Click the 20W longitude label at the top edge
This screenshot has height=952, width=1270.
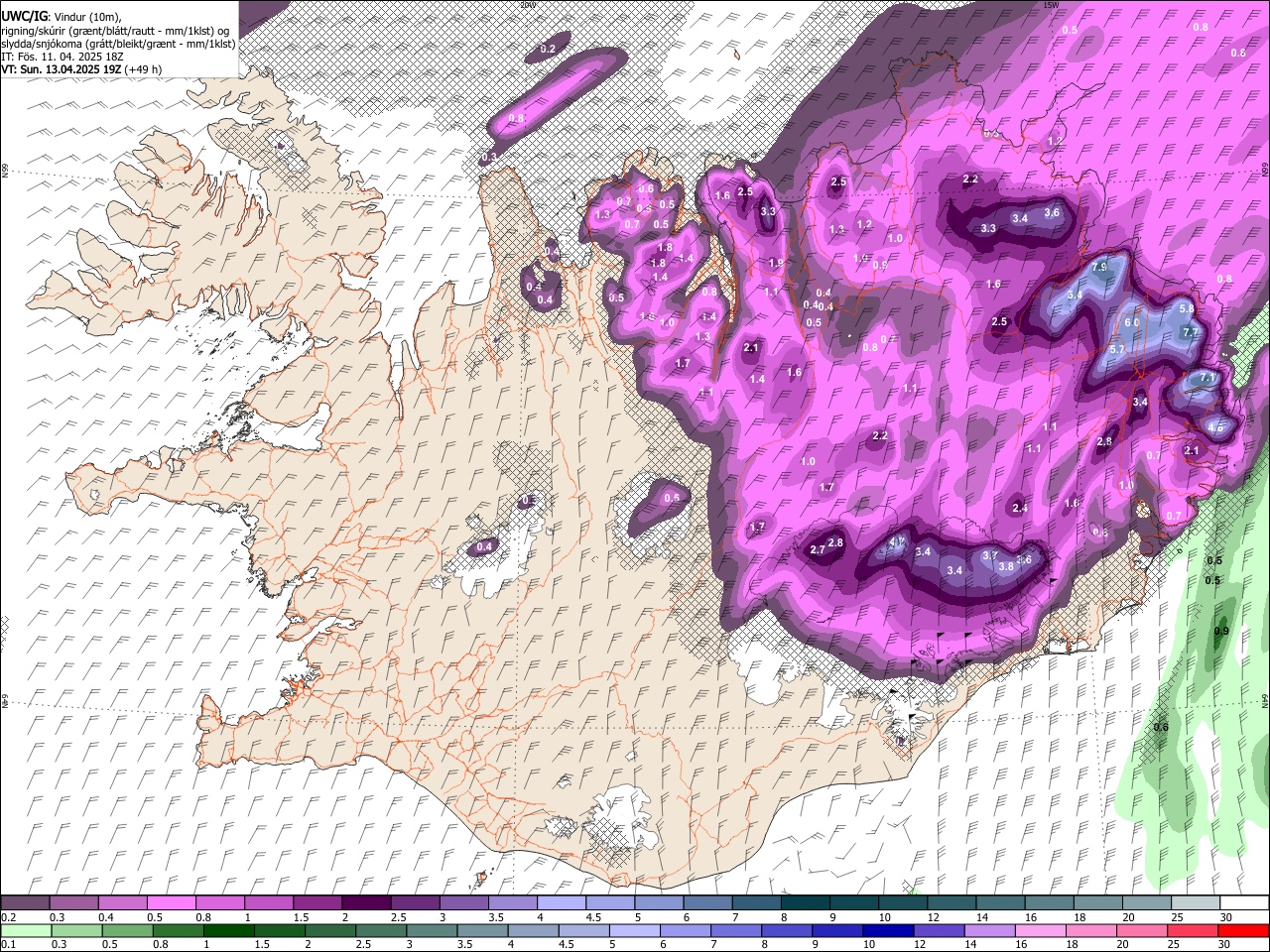point(527,5)
